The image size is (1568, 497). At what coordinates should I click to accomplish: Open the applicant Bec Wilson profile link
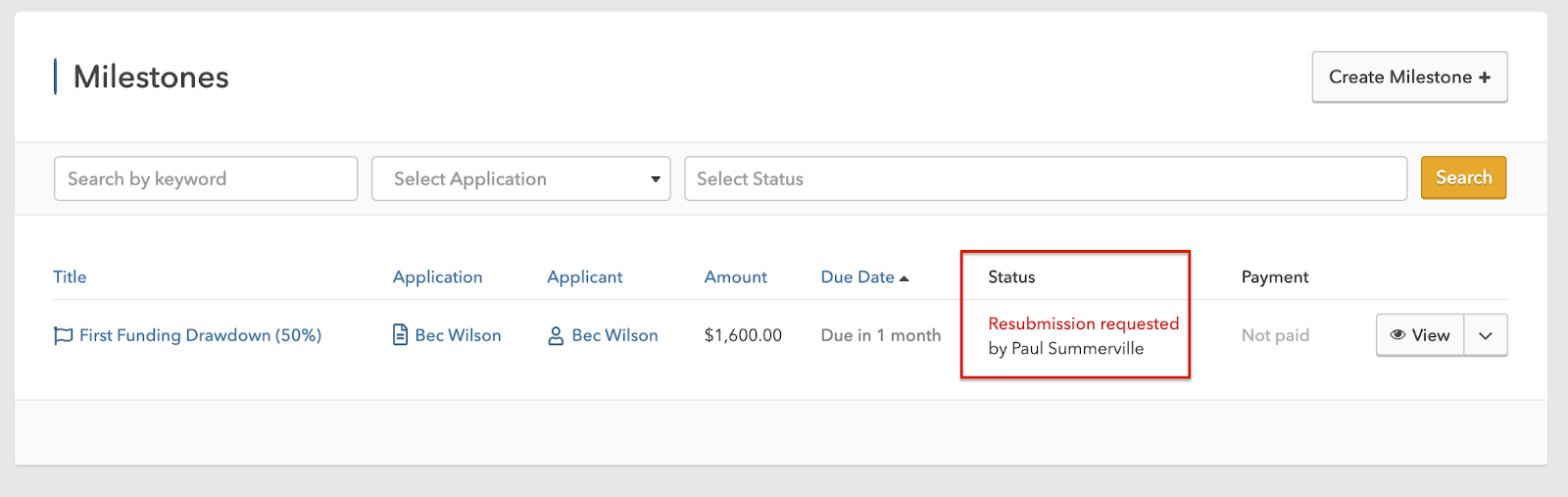tap(614, 335)
